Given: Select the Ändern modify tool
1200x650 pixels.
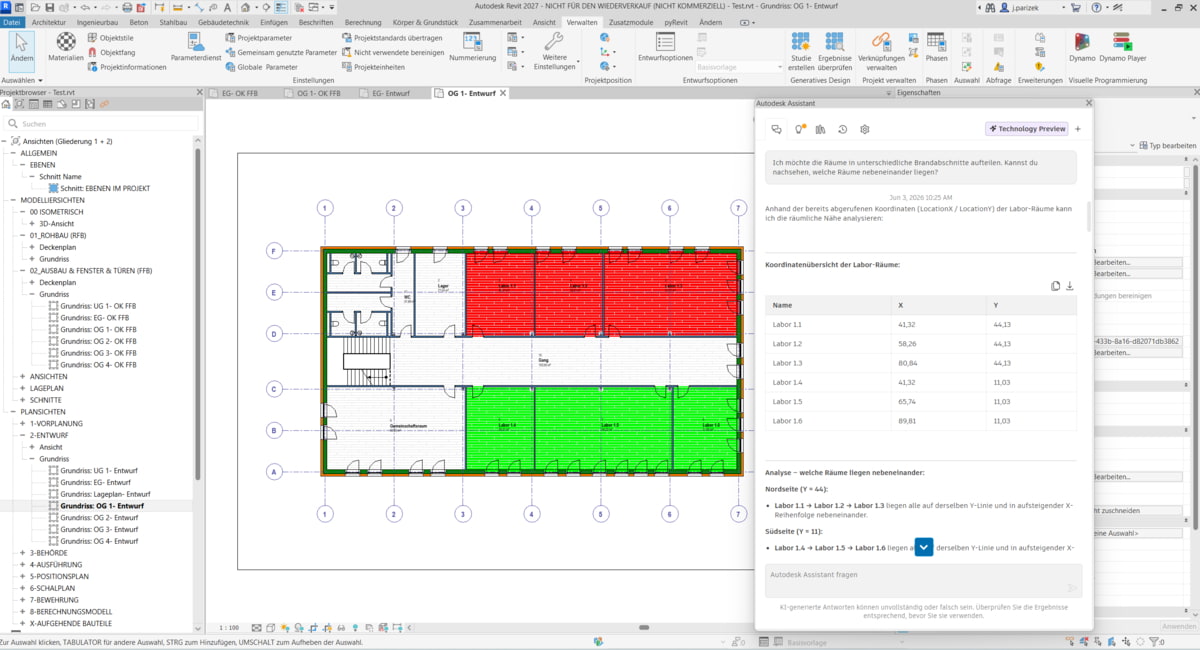Looking at the screenshot, I should [22, 50].
